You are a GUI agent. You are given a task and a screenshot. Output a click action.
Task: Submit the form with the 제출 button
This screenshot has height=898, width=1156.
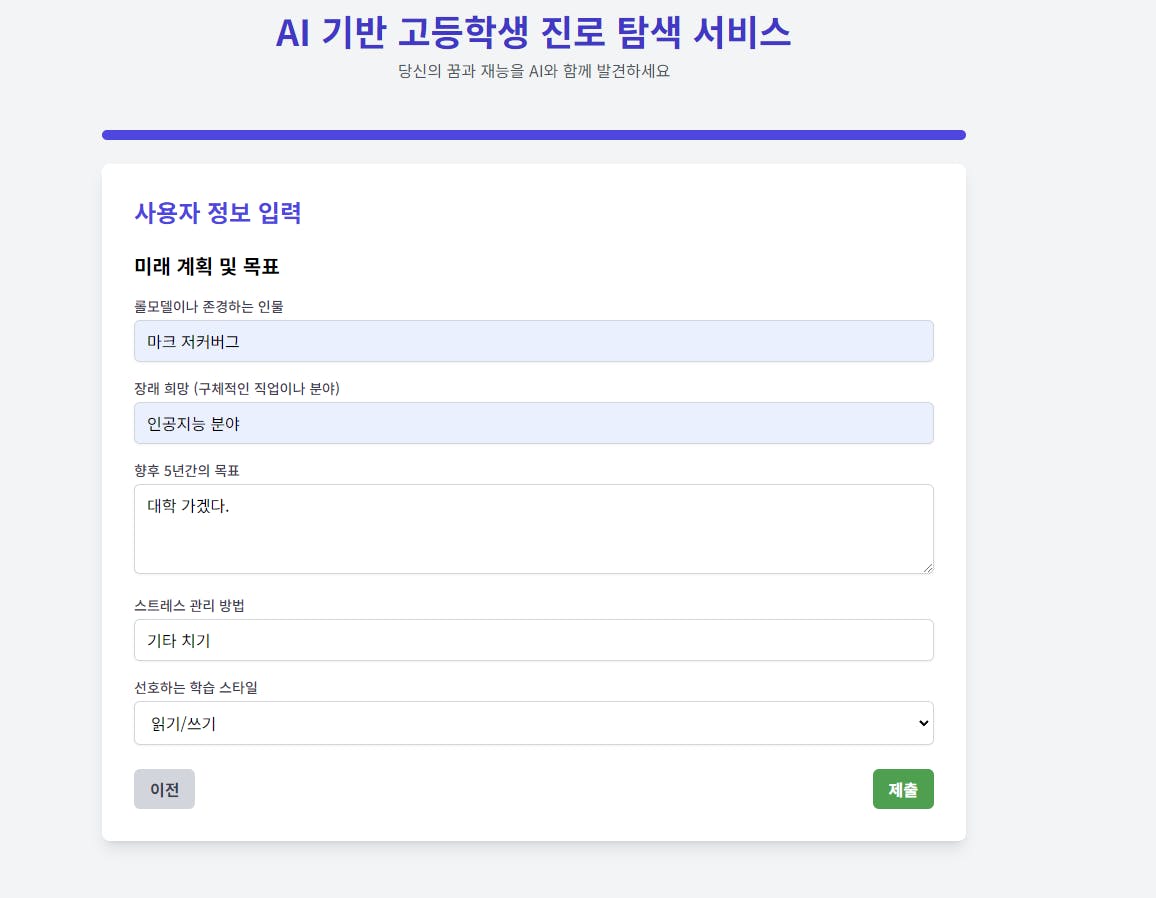[x=903, y=789]
